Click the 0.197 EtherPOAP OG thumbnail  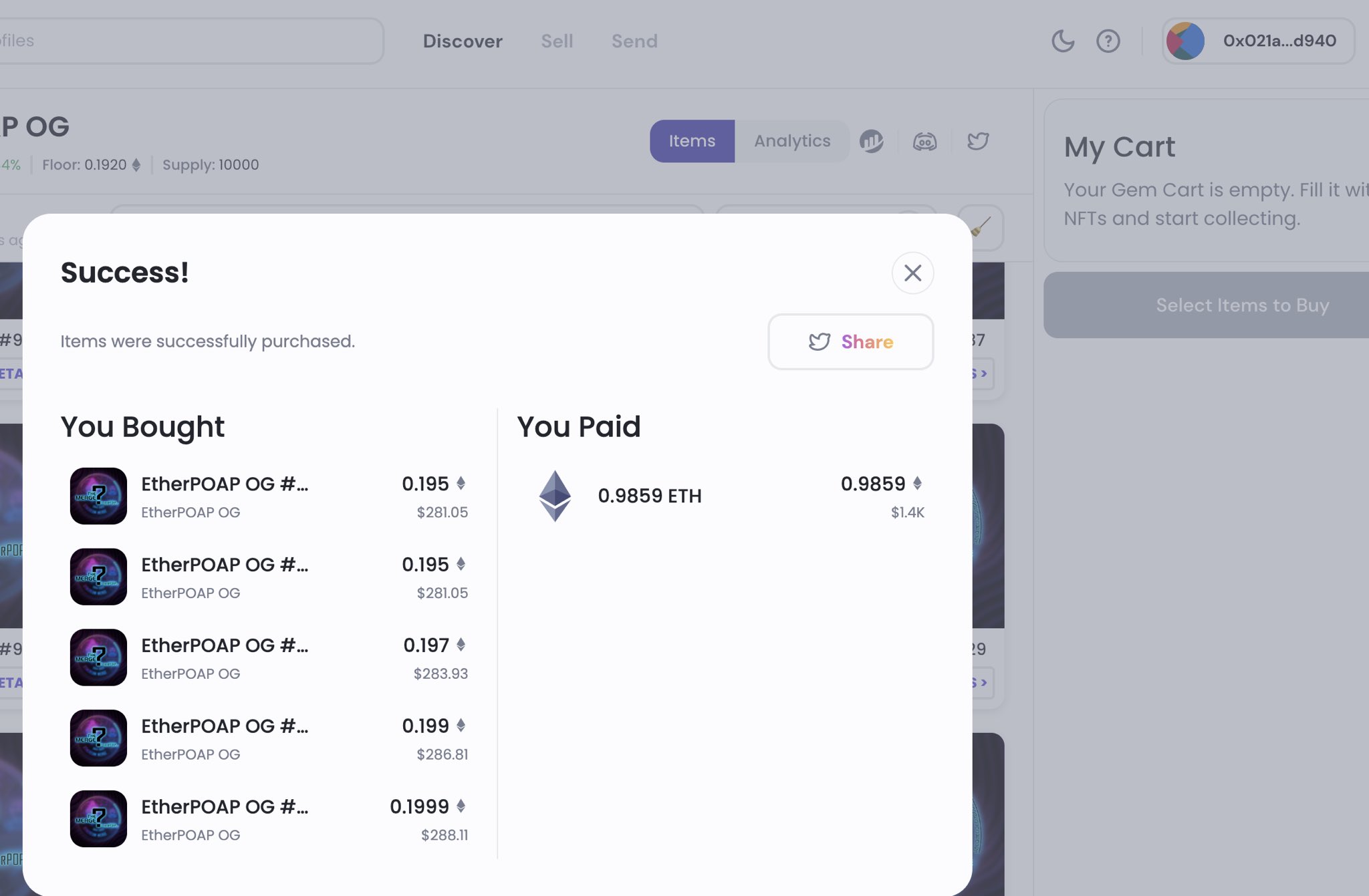98,657
